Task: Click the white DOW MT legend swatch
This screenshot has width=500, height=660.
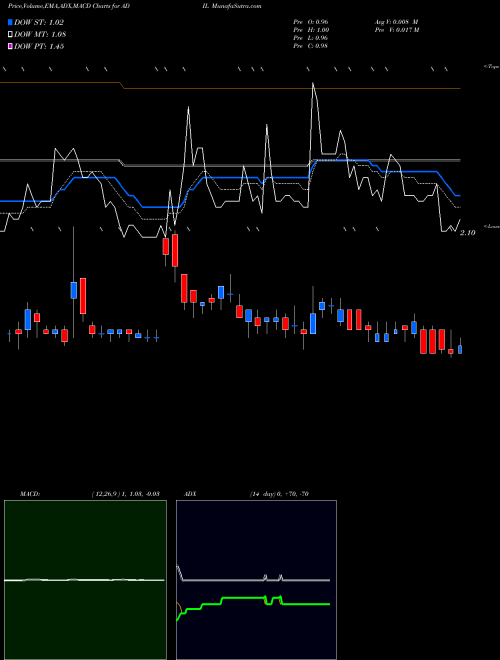Action: [10, 34]
